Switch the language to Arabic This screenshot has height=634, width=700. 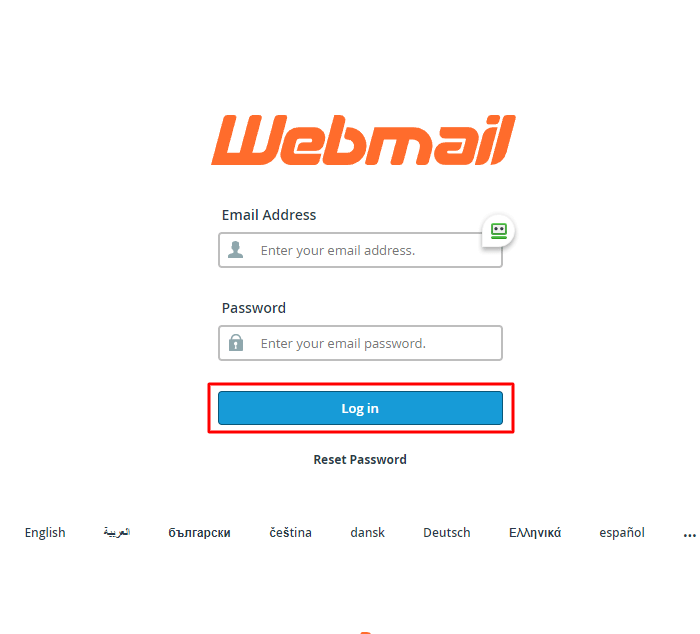(x=117, y=532)
